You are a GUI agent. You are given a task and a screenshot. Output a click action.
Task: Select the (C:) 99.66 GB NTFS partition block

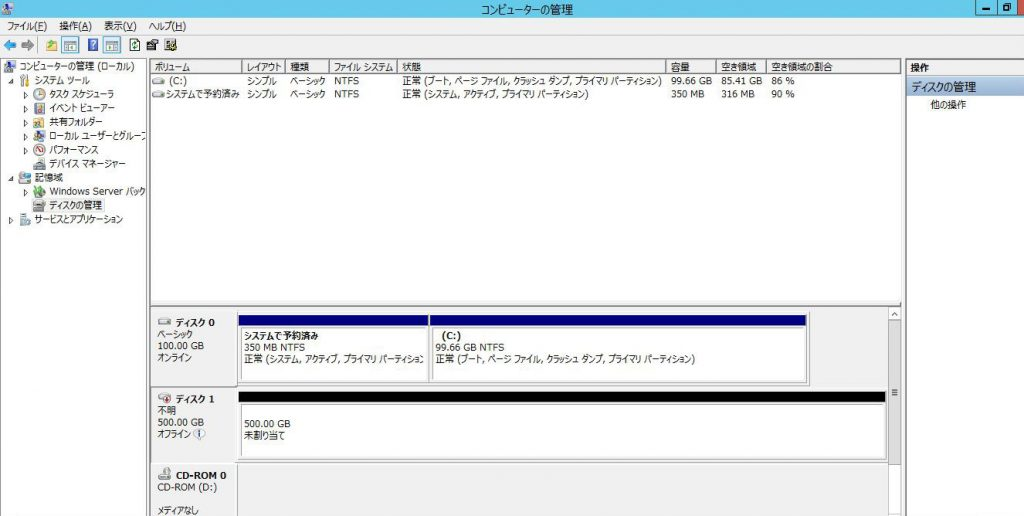pos(617,352)
